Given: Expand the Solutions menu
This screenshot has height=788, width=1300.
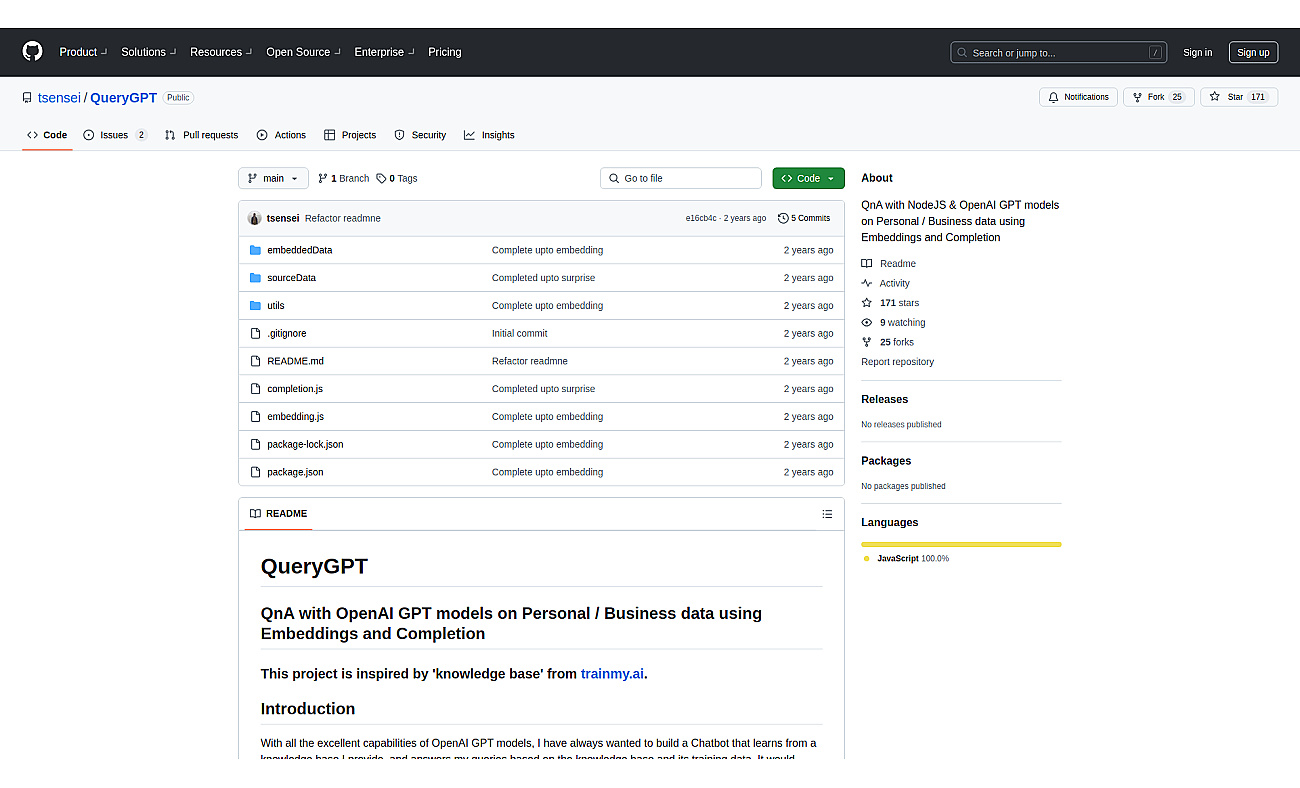Looking at the screenshot, I should tap(148, 52).
